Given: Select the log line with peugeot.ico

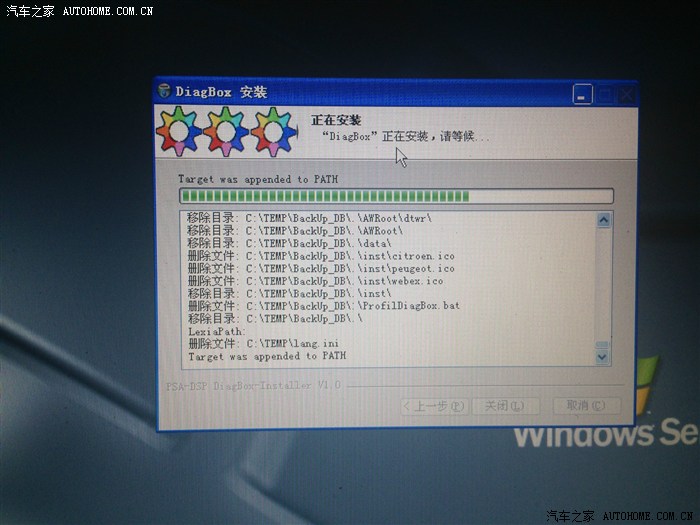Looking at the screenshot, I should 321,268.
